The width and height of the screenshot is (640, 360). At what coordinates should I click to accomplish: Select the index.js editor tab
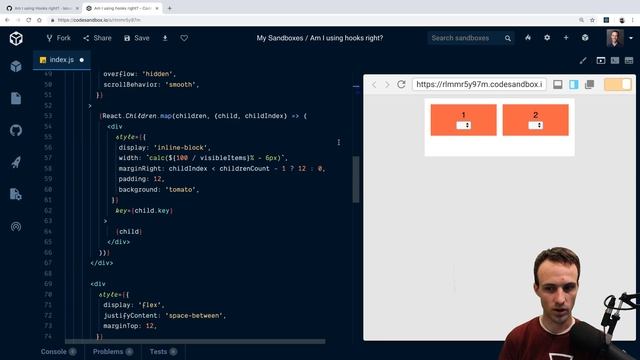pos(61,60)
